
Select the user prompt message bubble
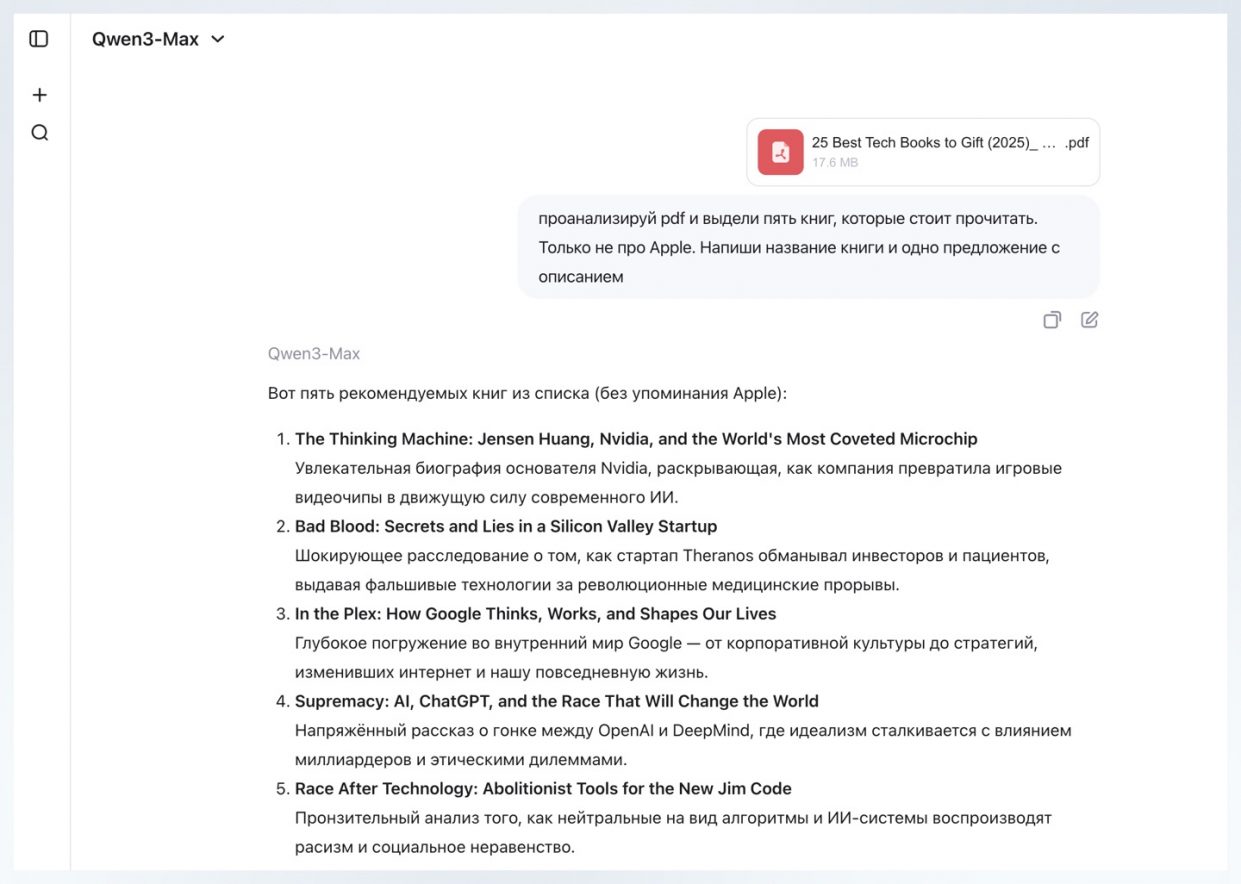click(x=808, y=247)
